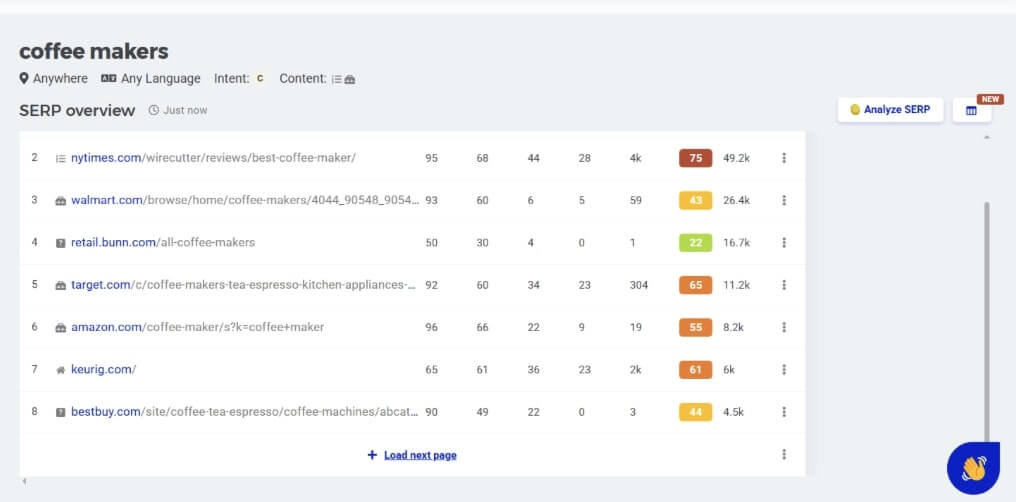1016x502 pixels.
Task: Open the keurig.com homepage link
Action: click(x=104, y=369)
